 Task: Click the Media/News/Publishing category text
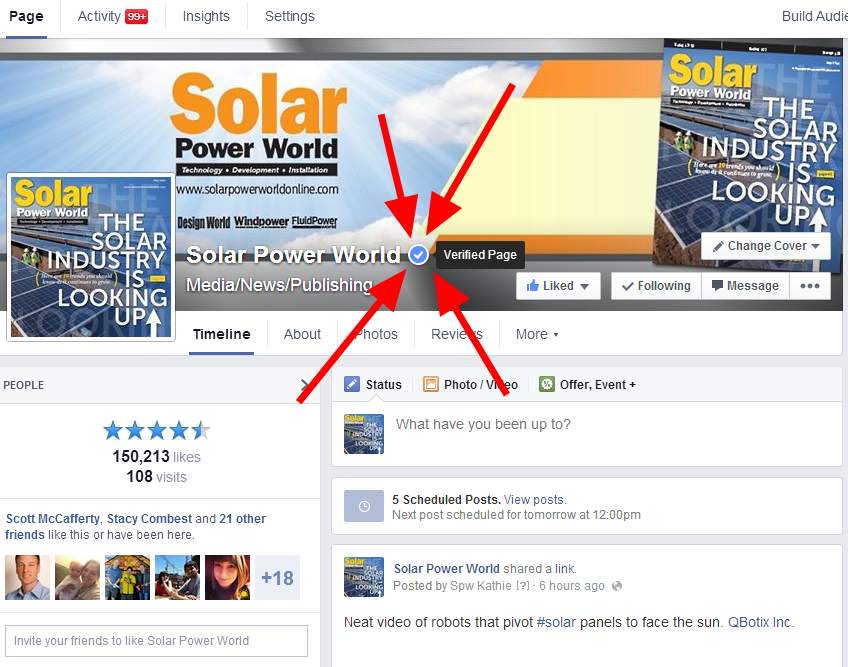[x=279, y=285]
